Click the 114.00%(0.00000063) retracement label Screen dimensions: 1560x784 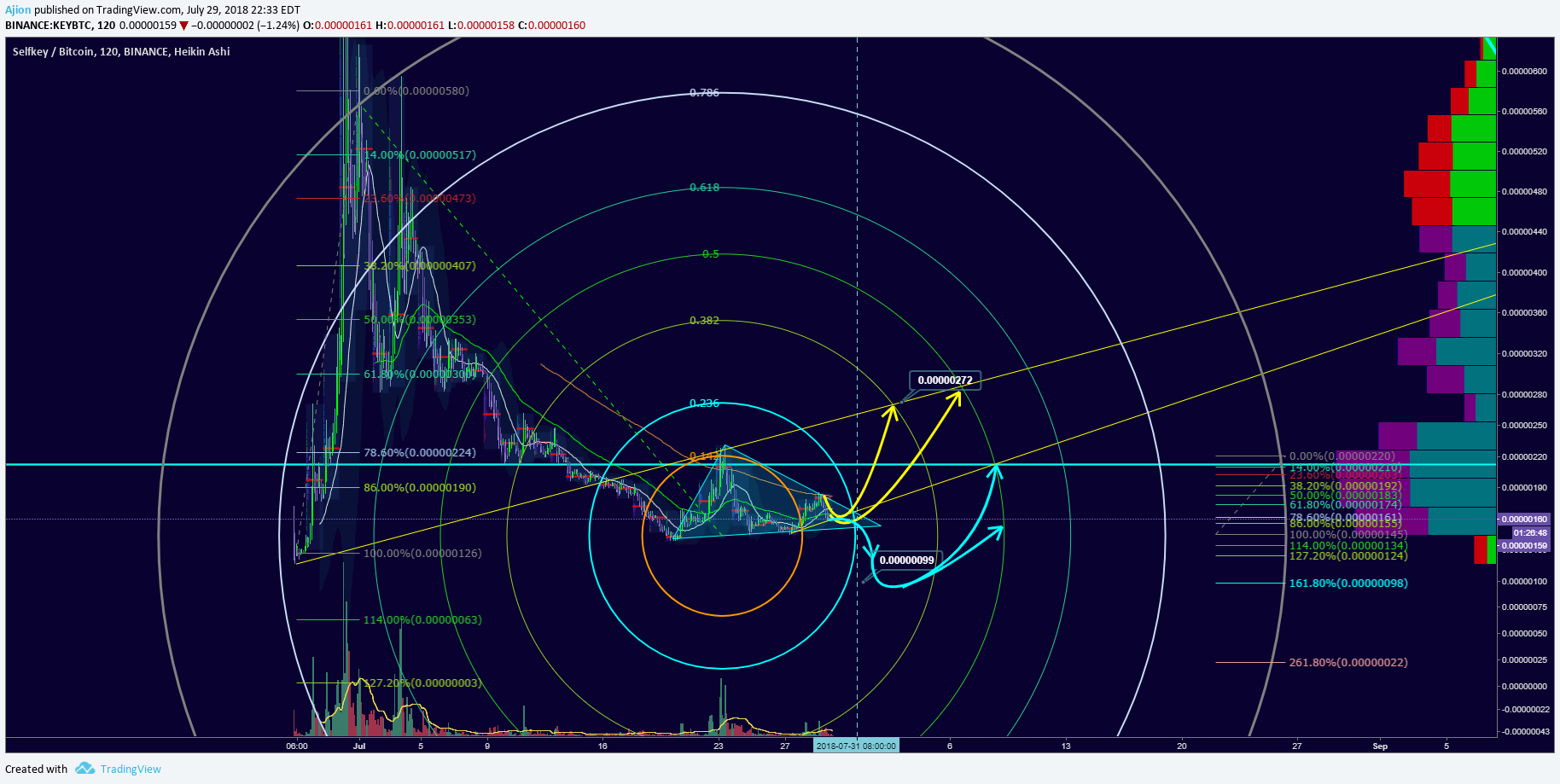coord(422,620)
